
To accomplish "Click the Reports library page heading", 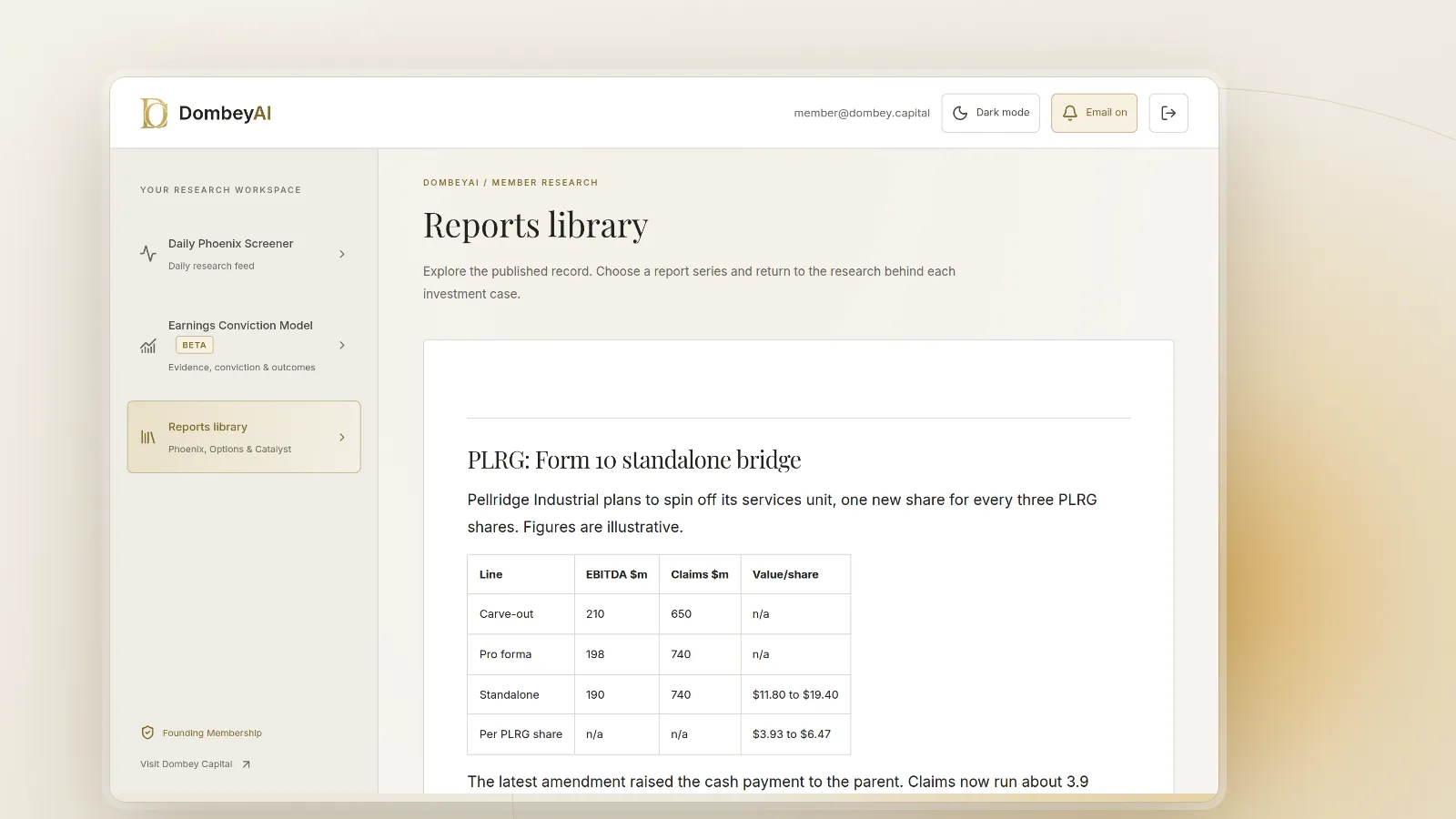I will point(535,226).
